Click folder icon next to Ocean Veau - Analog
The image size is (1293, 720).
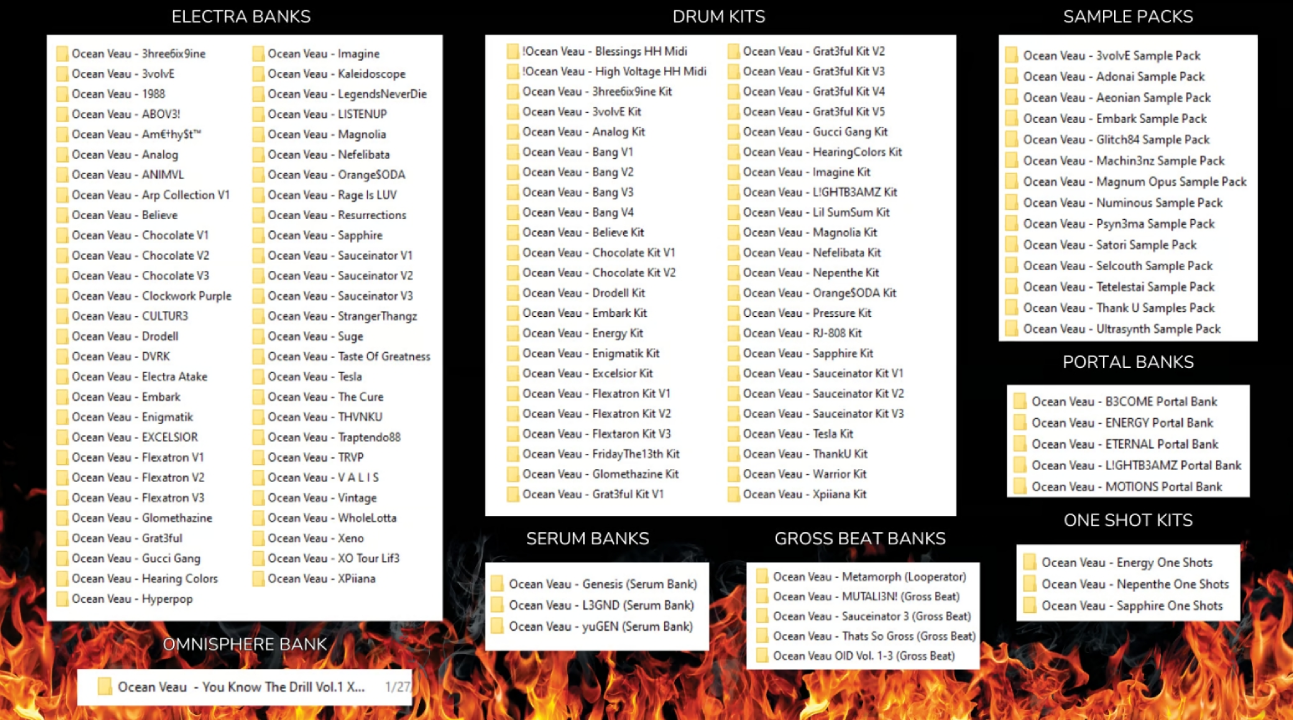click(61, 155)
